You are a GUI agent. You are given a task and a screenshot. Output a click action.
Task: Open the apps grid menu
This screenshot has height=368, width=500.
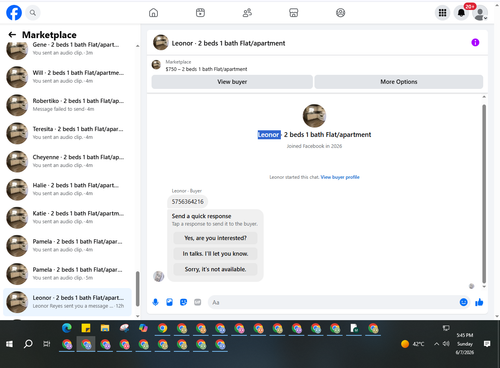[x=442, y=13]
